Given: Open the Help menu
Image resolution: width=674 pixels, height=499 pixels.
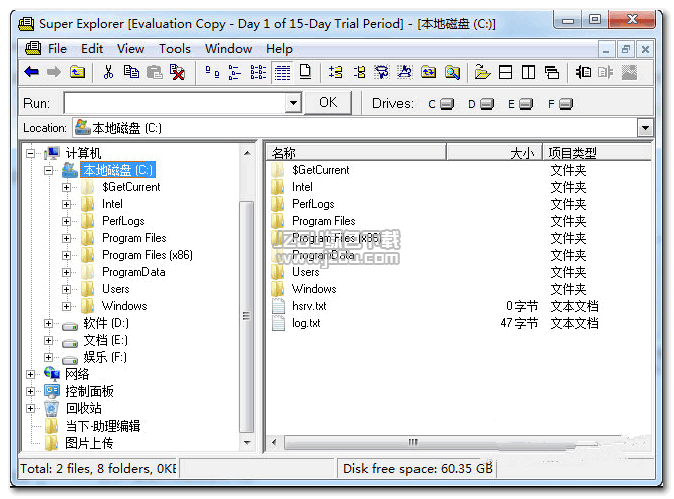Looking at the screenshot, I should coord(279,49).
